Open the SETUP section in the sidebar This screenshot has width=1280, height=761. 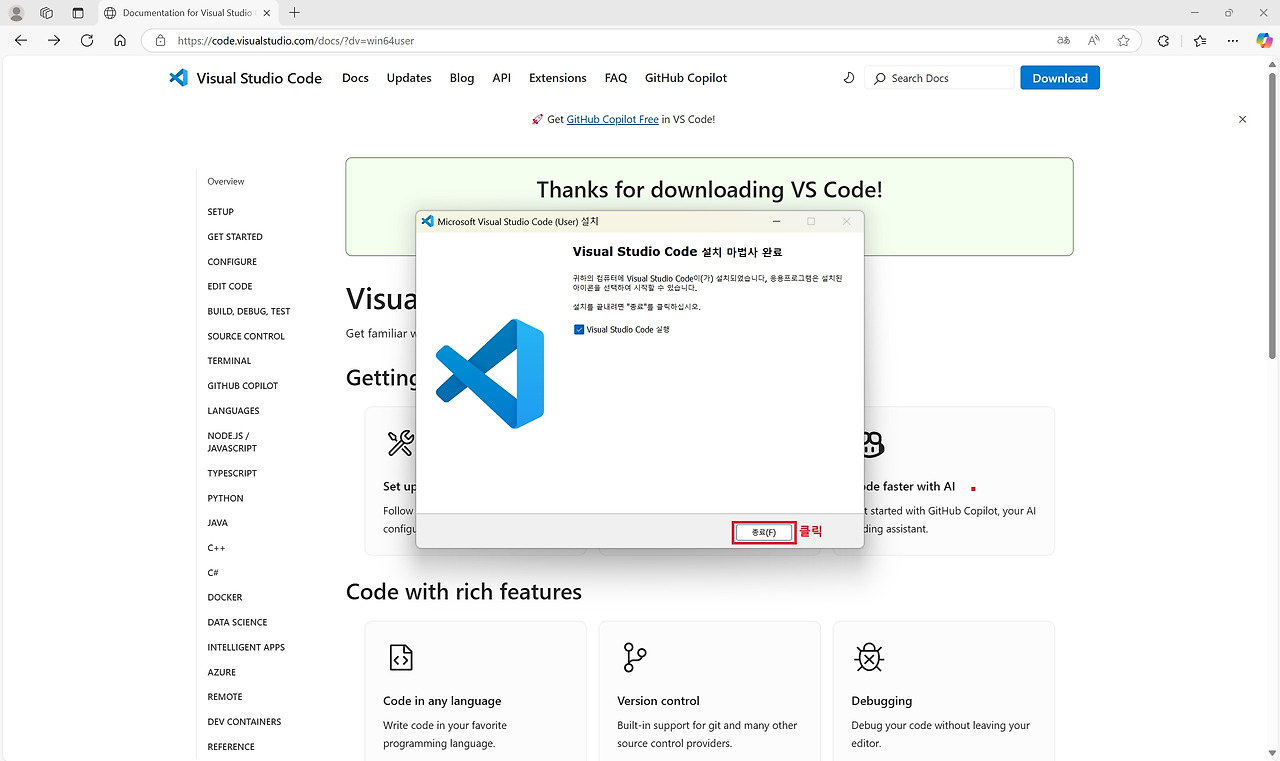pos(220,211)
